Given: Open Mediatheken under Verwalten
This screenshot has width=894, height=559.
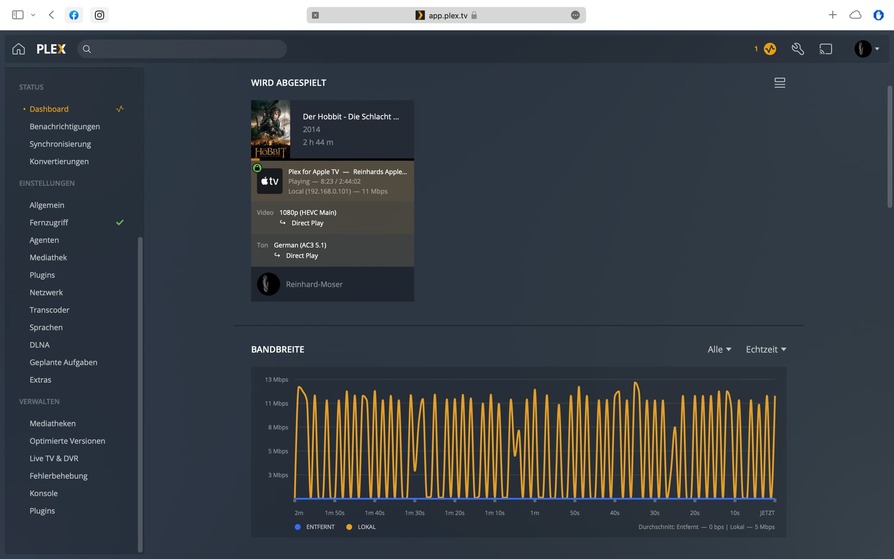Looking at the screenshot, I should (52, 423).
